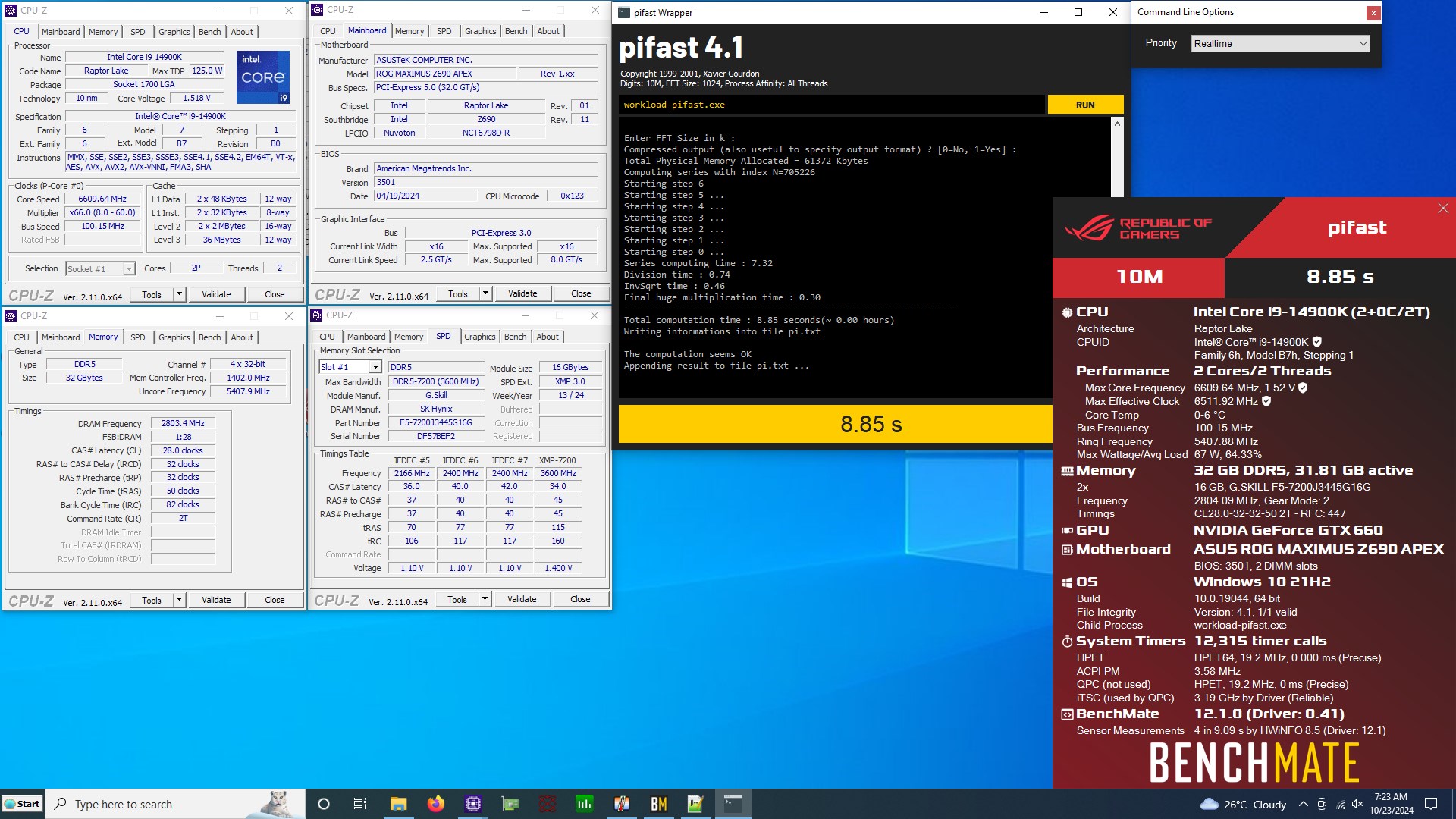Viewport: 1456px width, 819px height.
Task: Open the pifast console taskbar icon
Action: (733, 804)
